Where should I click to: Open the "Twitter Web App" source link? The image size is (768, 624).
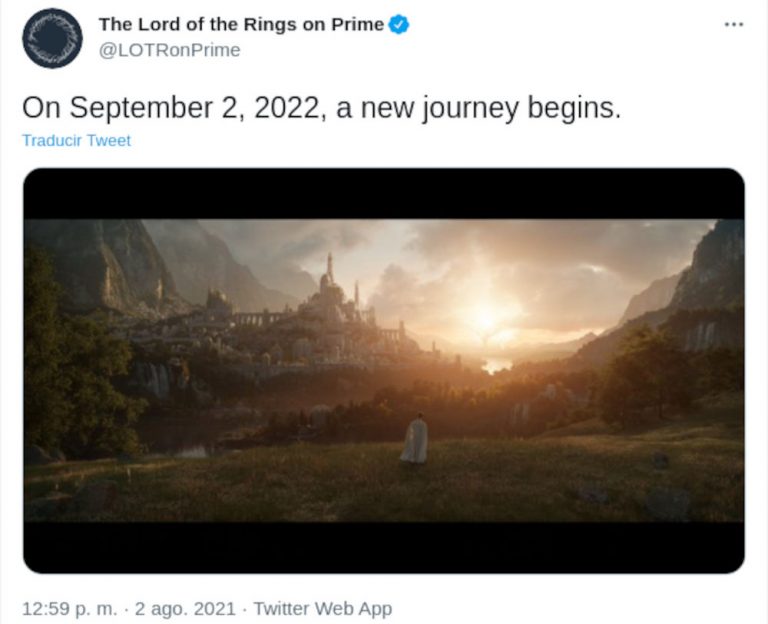click(x=322, y=608)
